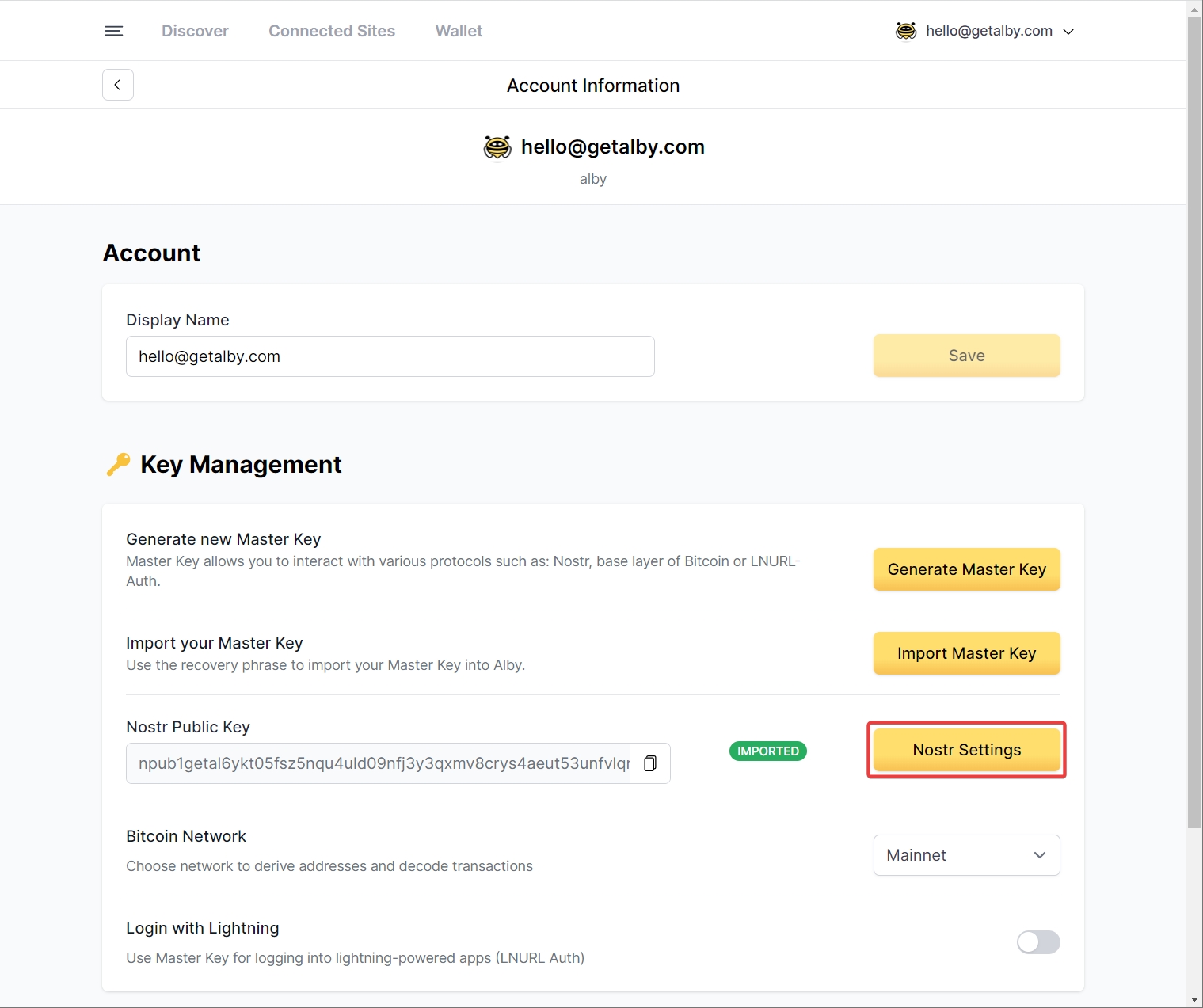Screen dimensions: 1203x1008
Task: Click Import Master Key
Action: click(x=966, y=653)
